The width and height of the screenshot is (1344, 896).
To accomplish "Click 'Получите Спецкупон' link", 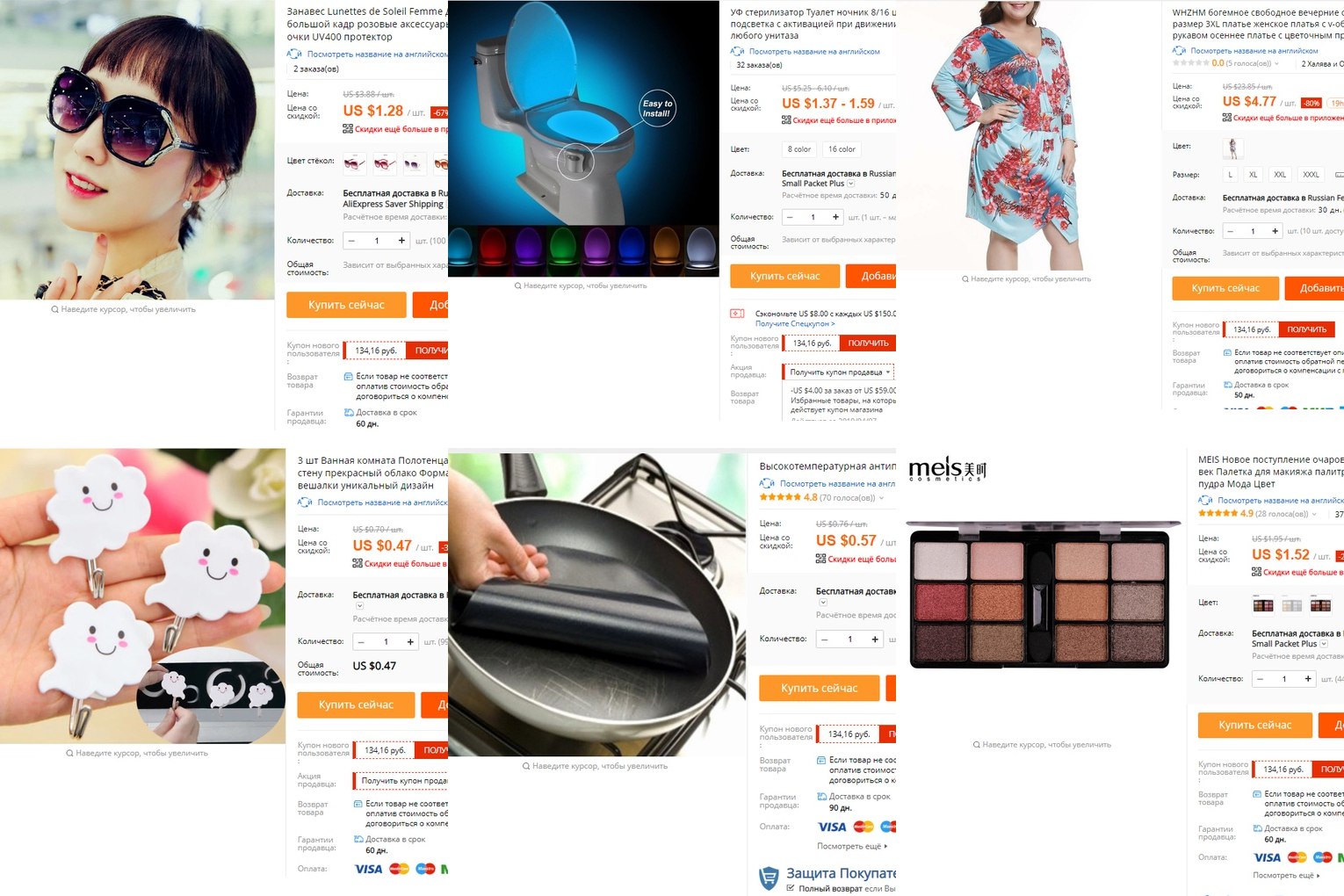I will pyautogui.click(x=795, y=324).
